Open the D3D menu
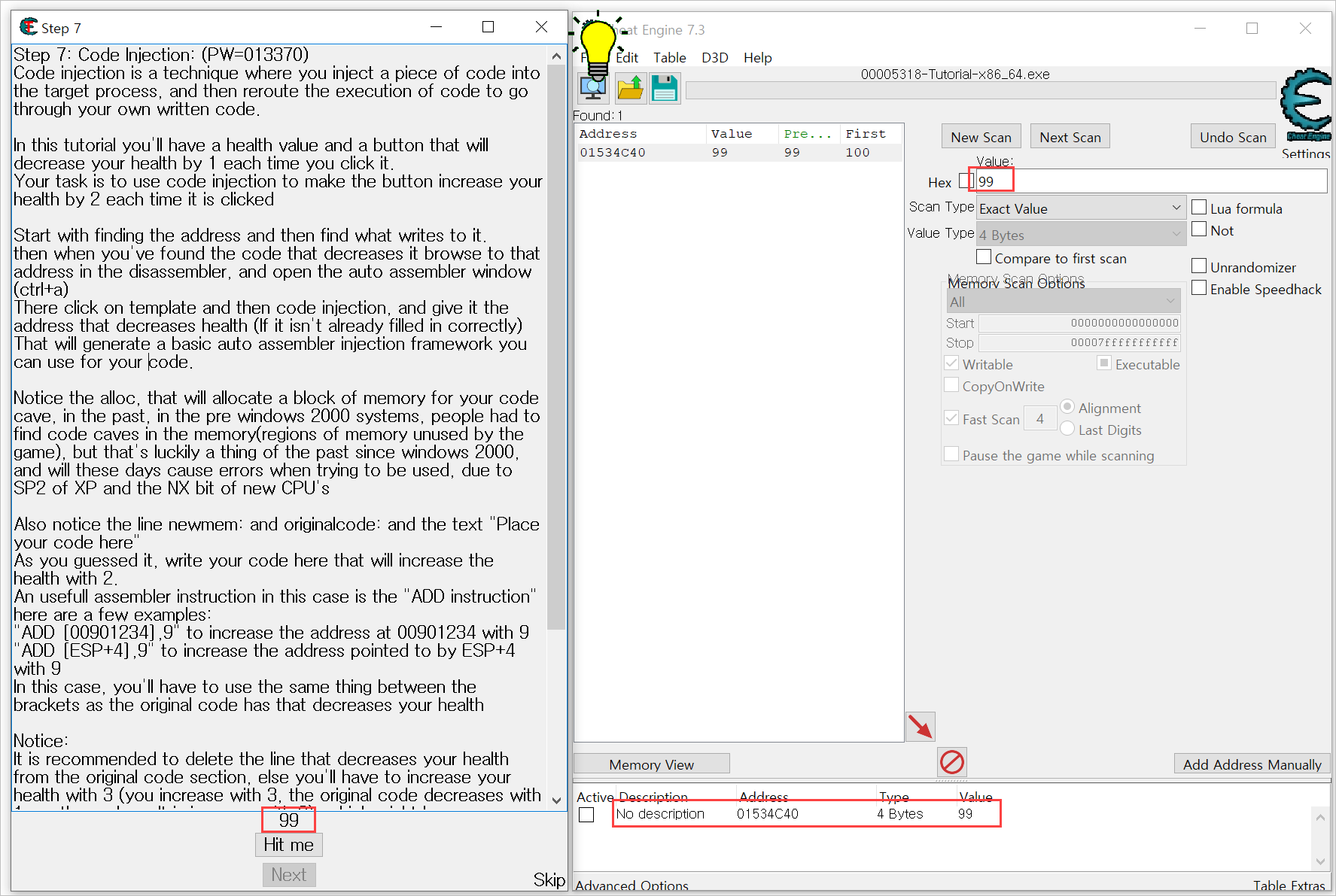The height and width of the screenshot is (896, 1336). point(715,57)
